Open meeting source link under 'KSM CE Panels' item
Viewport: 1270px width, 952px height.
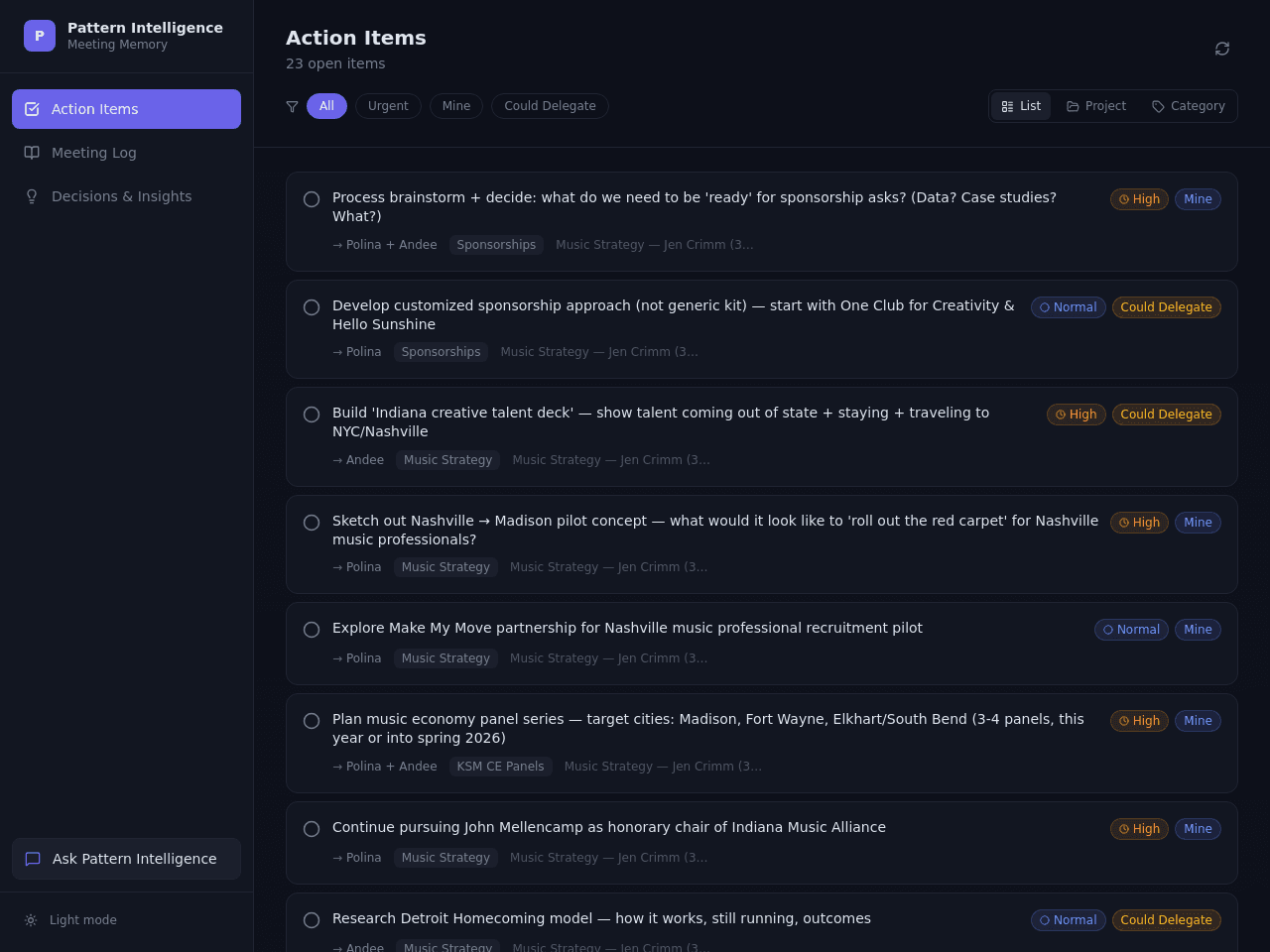[x=663, y=767]
